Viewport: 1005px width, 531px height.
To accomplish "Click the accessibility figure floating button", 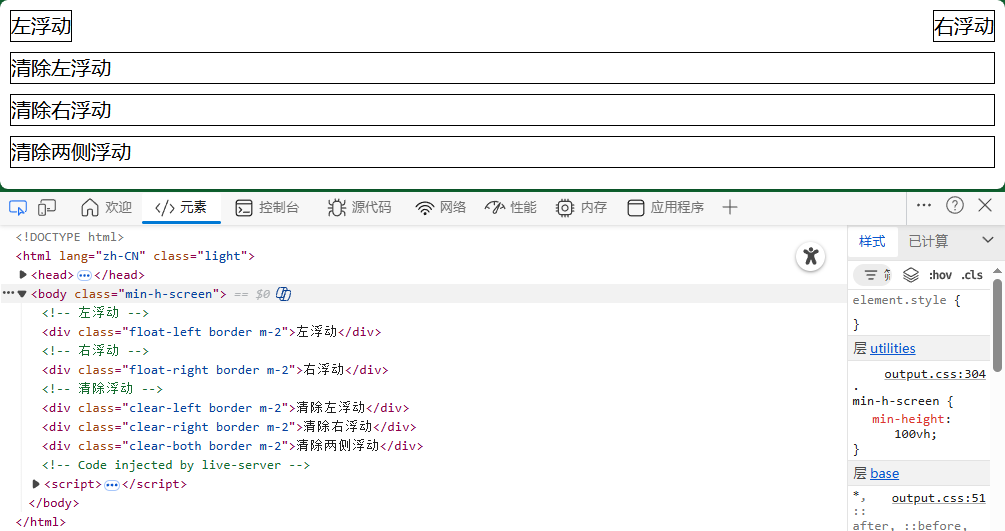I will click(x=810, y=257).
